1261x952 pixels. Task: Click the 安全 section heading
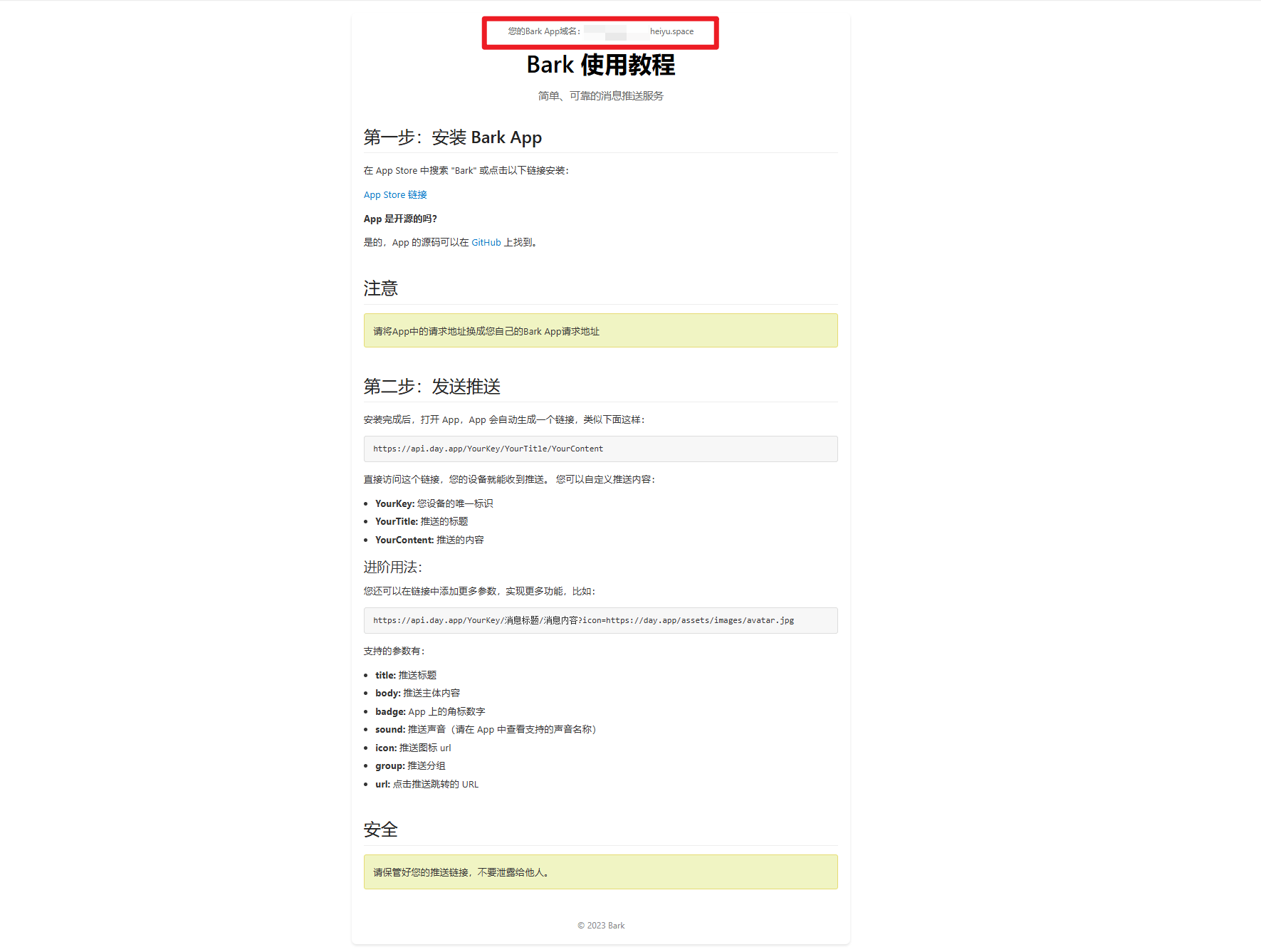381,830
